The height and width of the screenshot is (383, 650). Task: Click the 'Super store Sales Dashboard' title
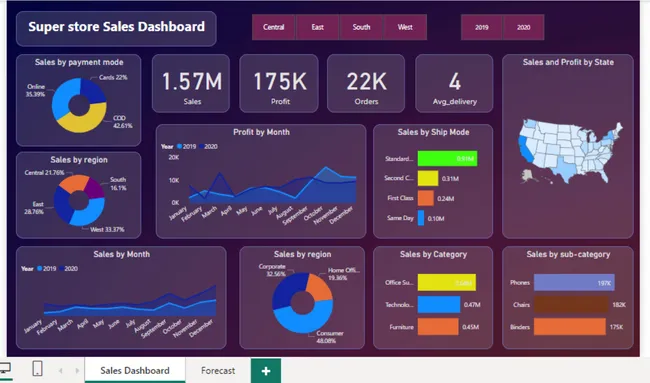click(x=116, y=27)
